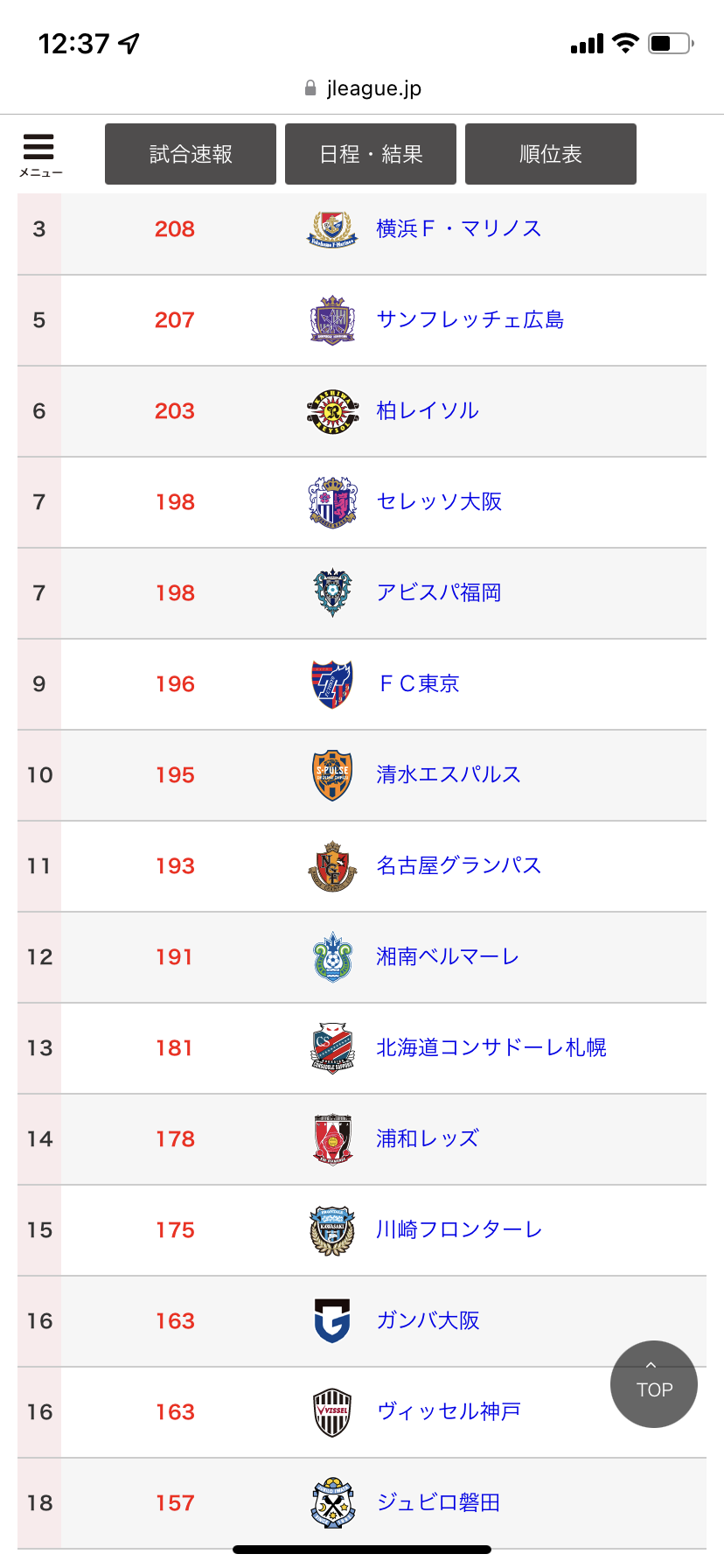Tap the Jubilo Iwata club crest
This screenshot has width=724, height=1568.
(x=332, y=1503)
